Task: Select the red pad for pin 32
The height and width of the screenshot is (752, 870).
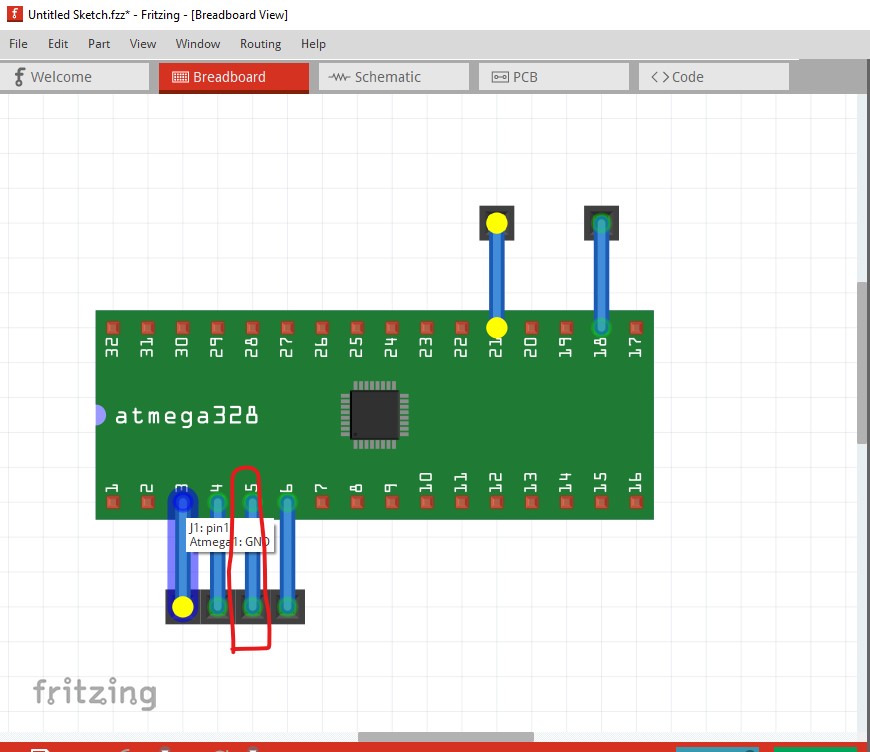Action: click(112, 328)
